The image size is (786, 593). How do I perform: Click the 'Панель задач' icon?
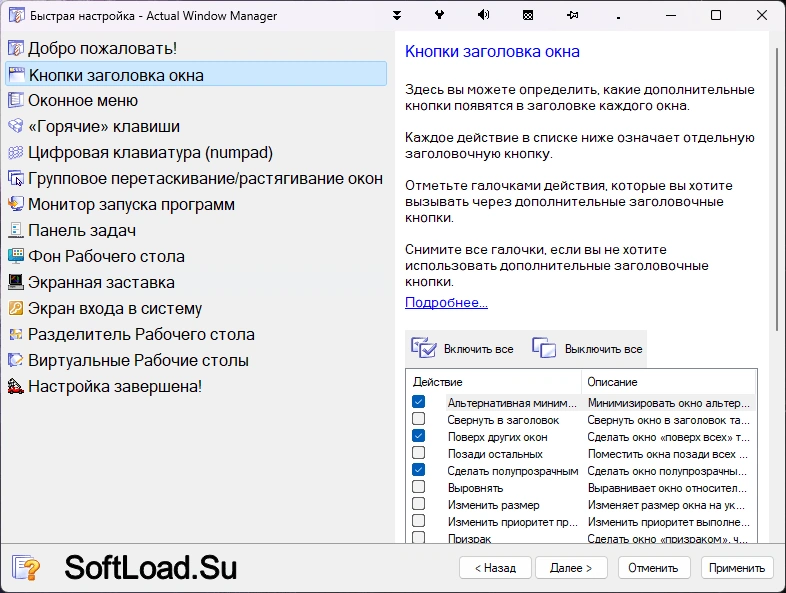click(16, 231)
